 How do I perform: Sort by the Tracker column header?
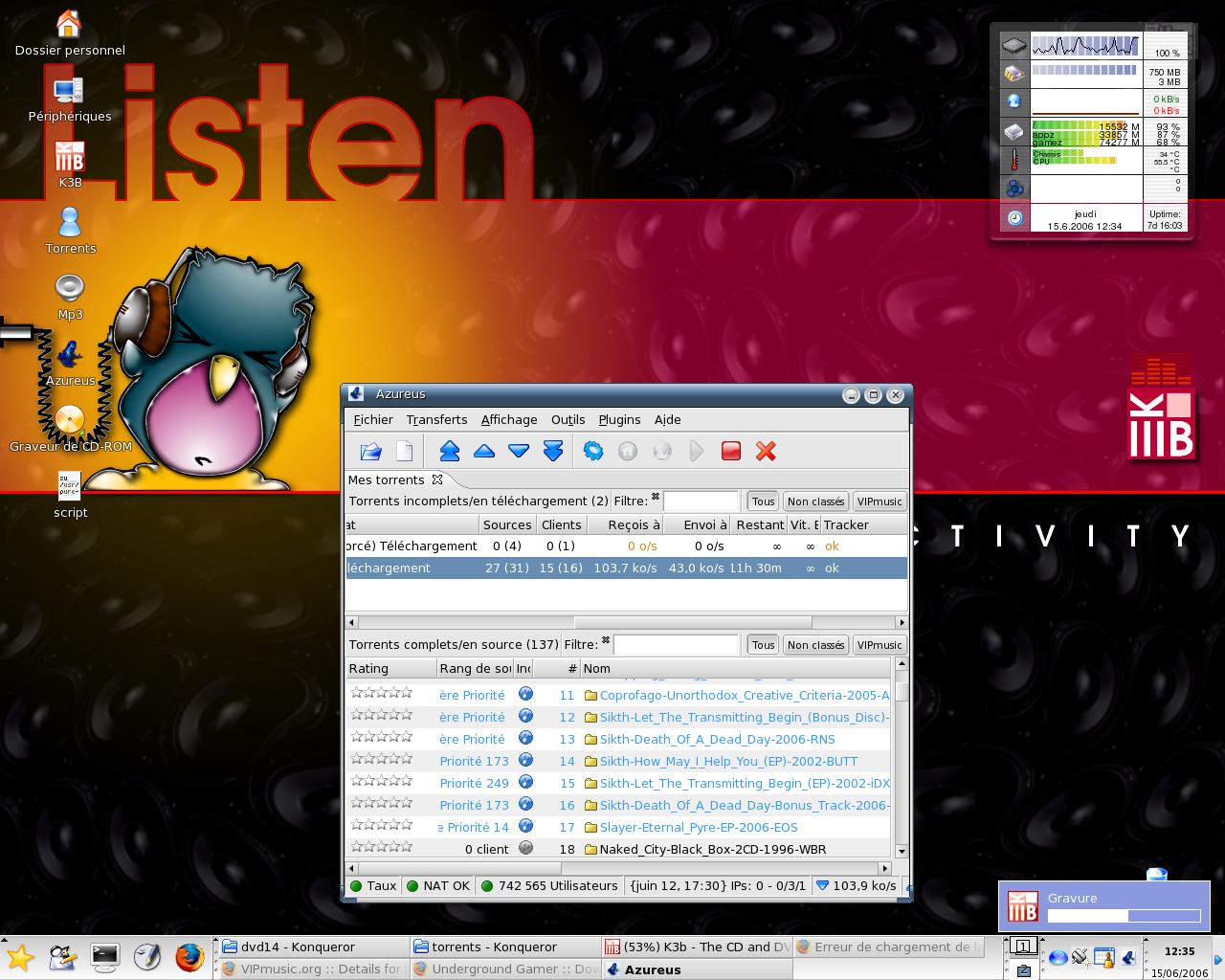(863, 524)
